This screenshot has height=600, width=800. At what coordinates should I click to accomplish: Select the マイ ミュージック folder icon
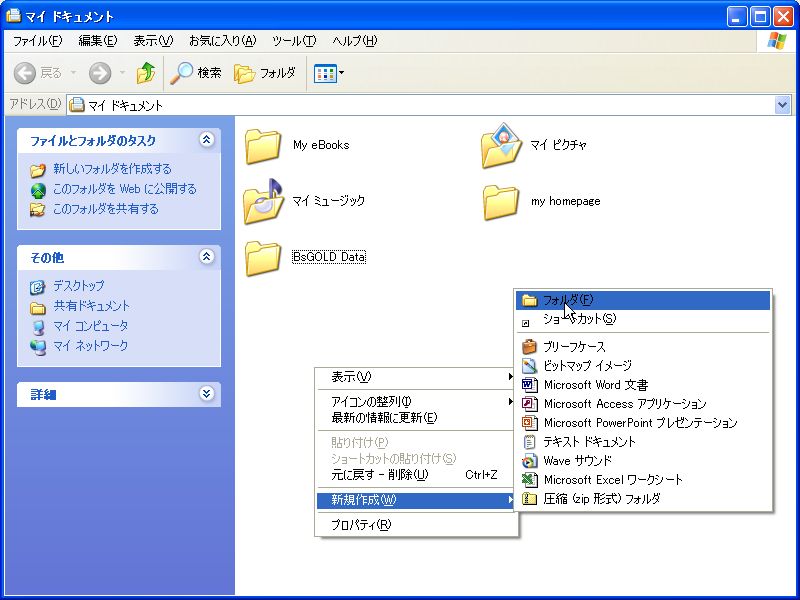tap(263, 202)
